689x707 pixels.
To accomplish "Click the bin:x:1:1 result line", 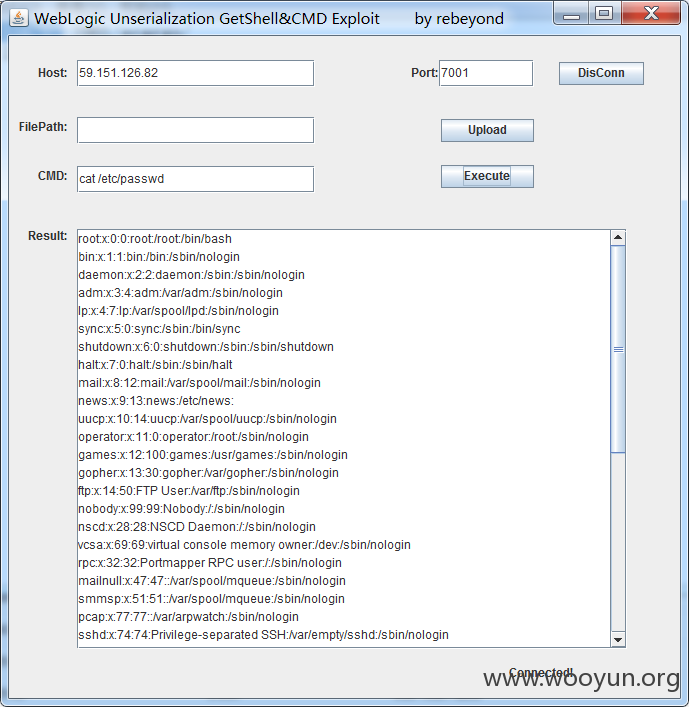I will 159,257.
